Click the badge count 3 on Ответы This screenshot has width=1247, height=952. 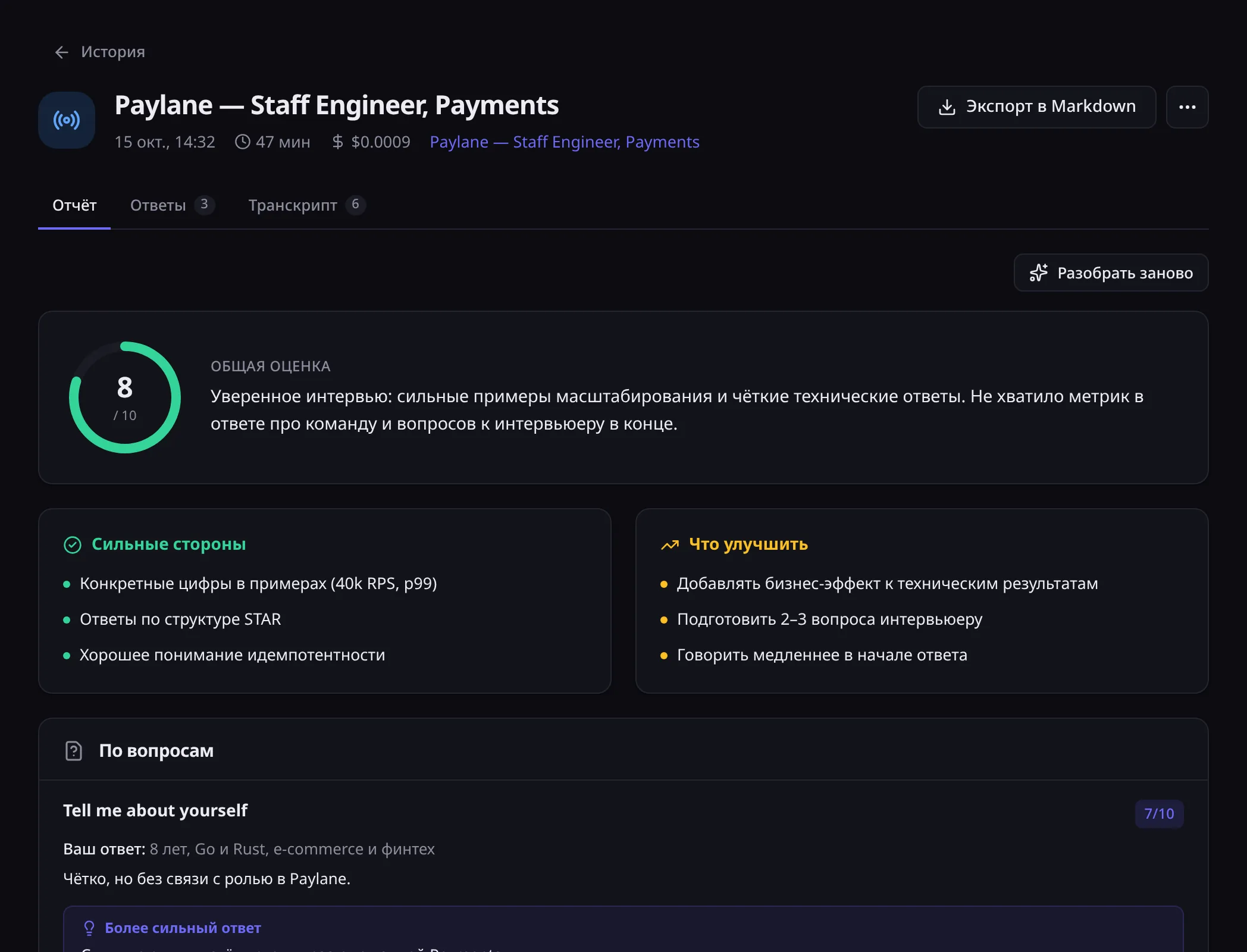(204, 205)
